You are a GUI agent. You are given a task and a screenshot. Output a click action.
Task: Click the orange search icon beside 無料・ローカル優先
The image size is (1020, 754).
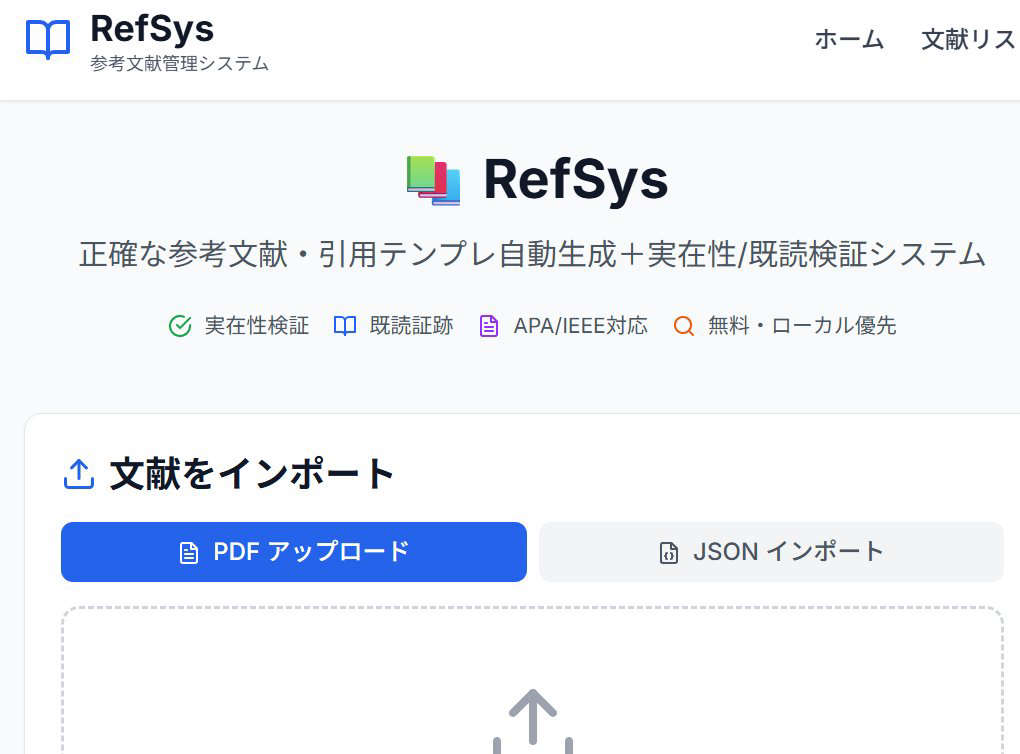pyautogui.click(x=684, y=325)
